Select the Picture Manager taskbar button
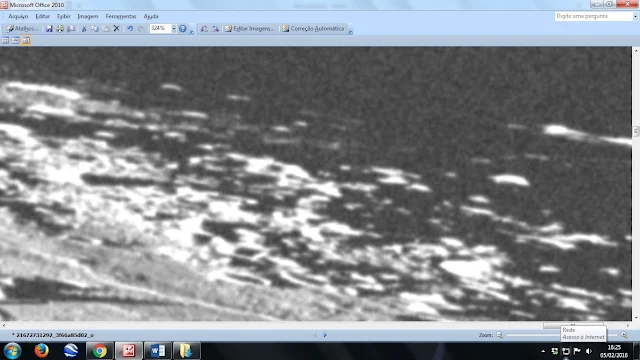 click(x=129, y=351)
